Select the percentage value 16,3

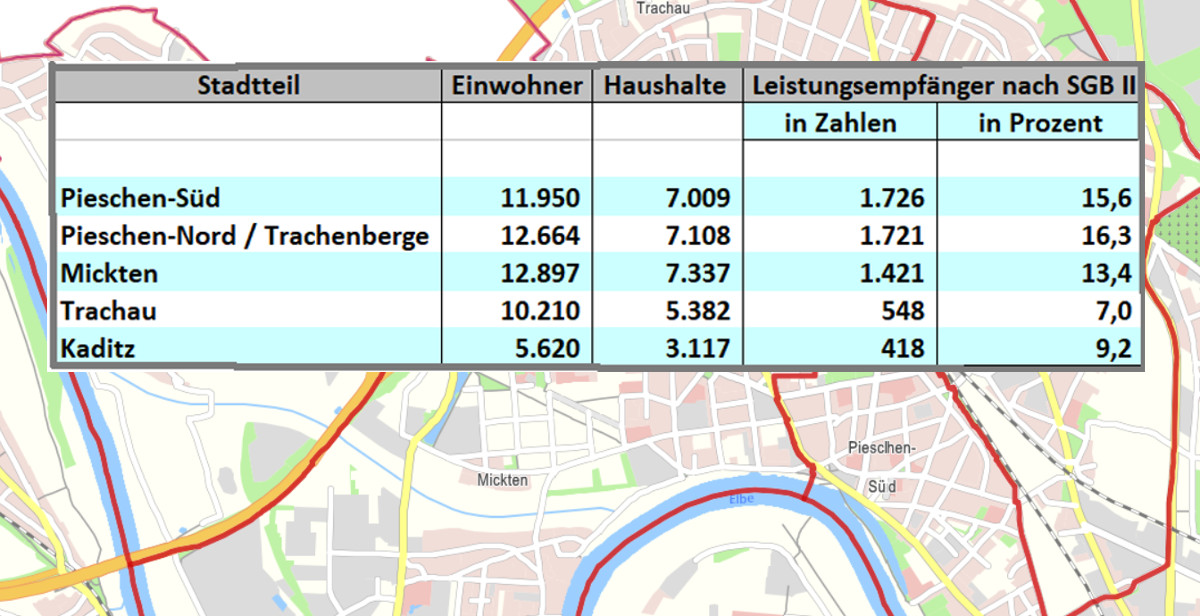tap(1110, 236)
